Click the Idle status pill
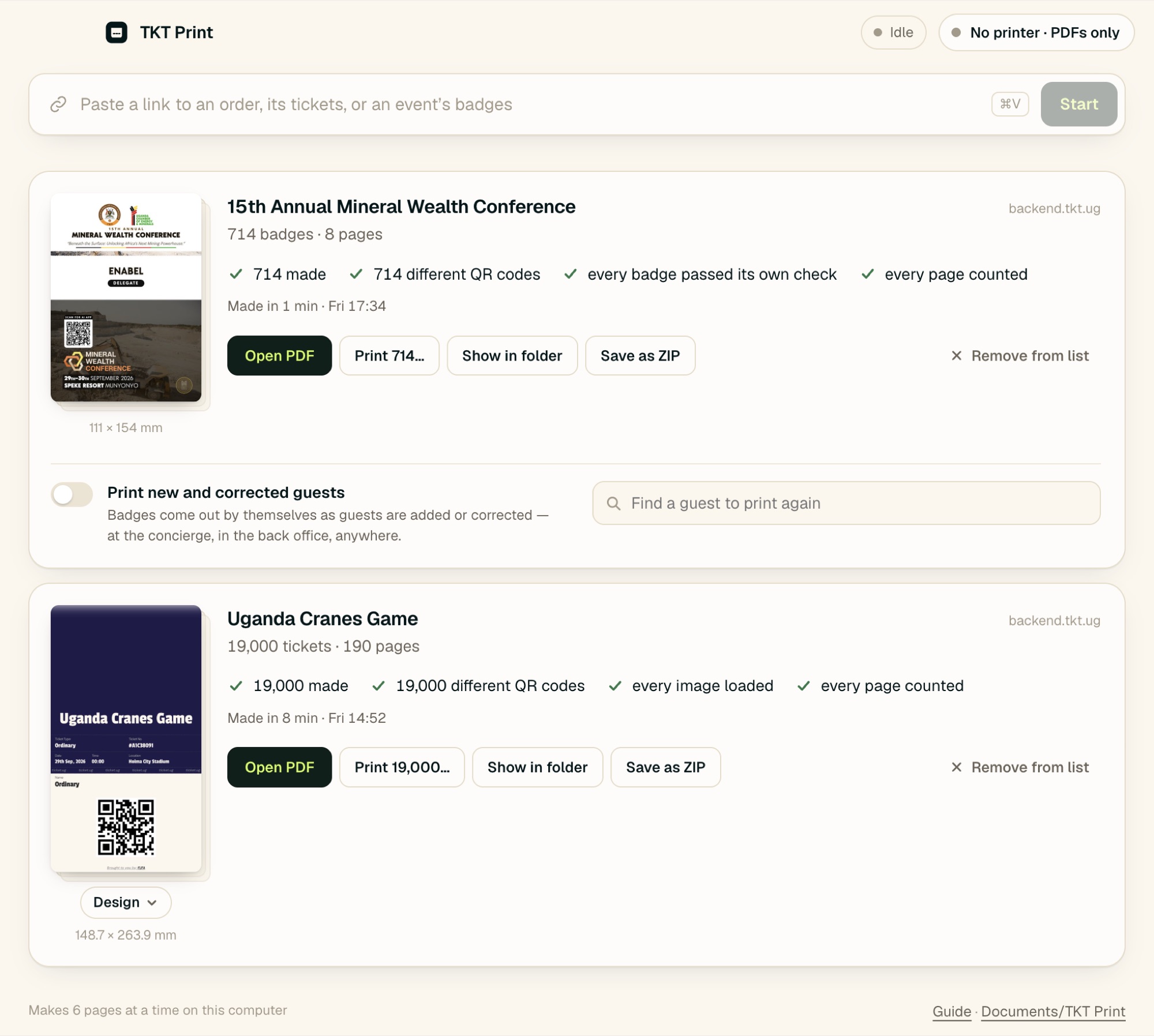This screenshot has width=1154, height=1036. (x=893, y=32)
